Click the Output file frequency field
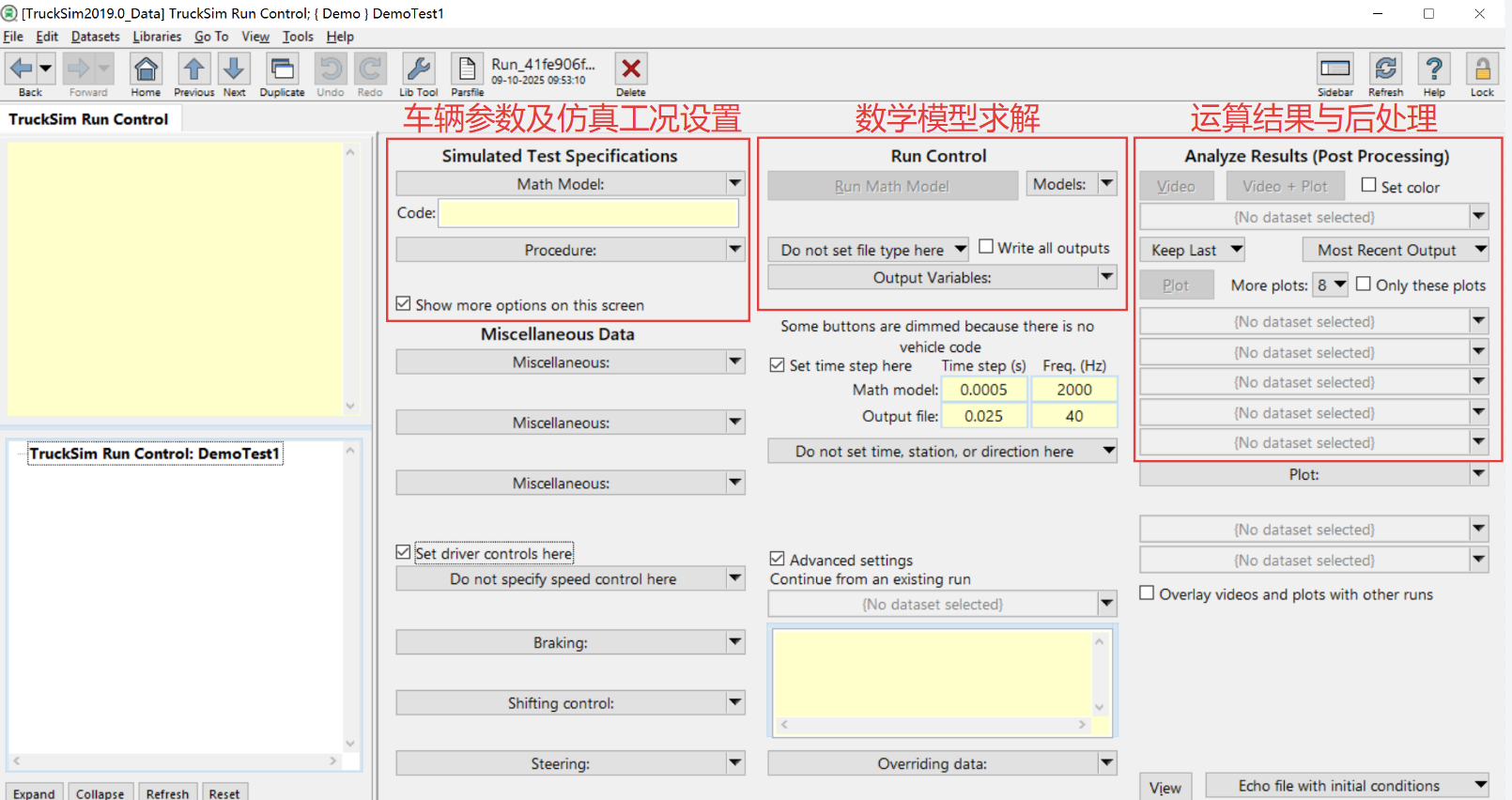This screenshot has height=800, width=1512. click(1074, 416)
